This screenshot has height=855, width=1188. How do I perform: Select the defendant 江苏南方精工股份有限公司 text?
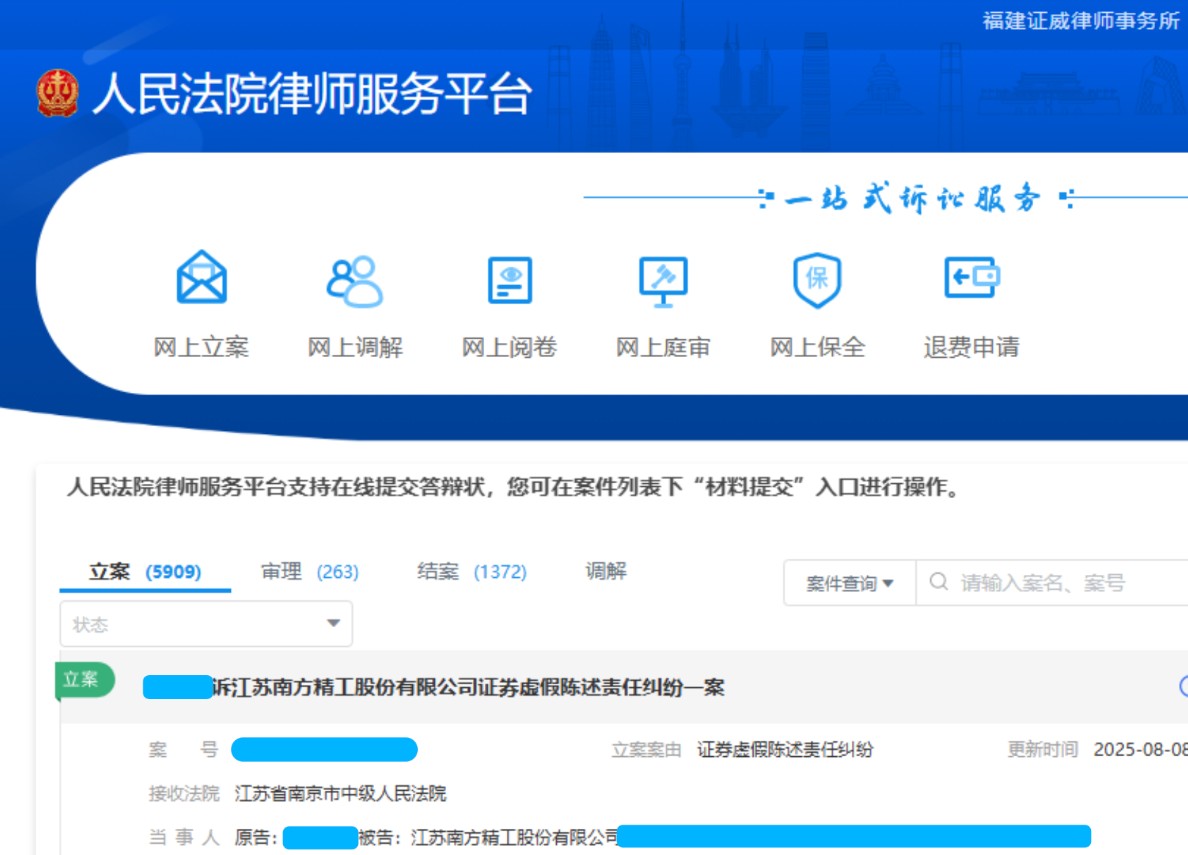pos(514,838)
